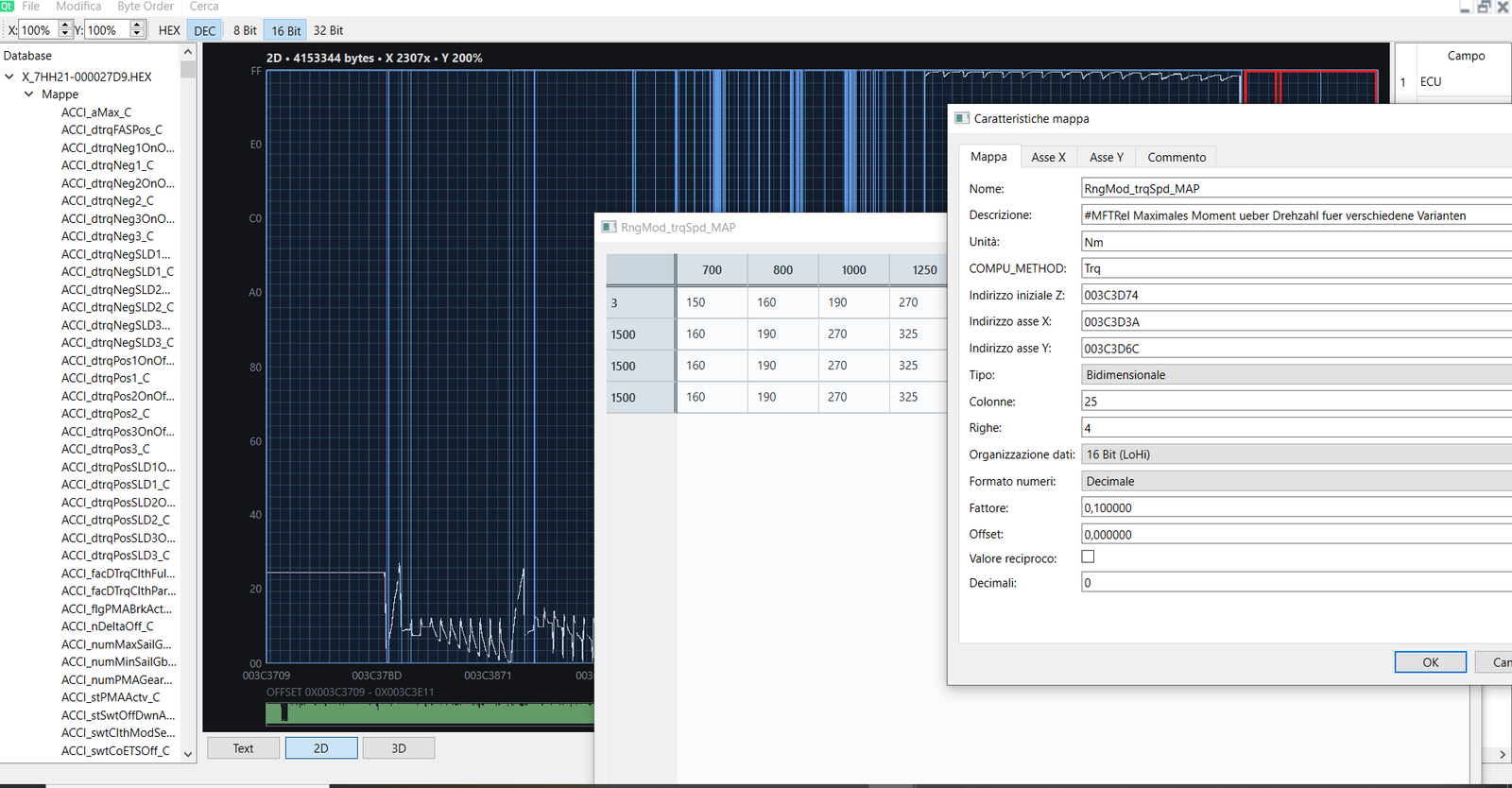Select 32 Bit data width
The height and width of the screenshot is (788, 1512).
328,30
